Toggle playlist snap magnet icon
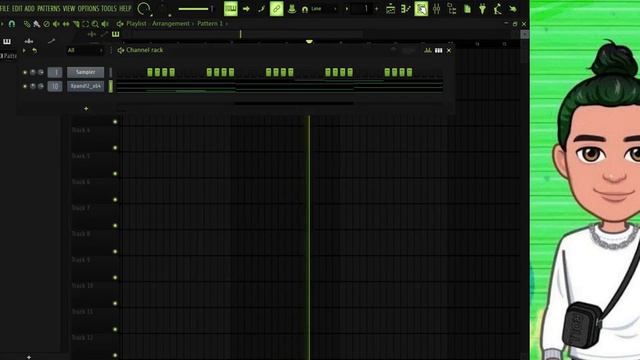640x360 pixels. (12, 24)
